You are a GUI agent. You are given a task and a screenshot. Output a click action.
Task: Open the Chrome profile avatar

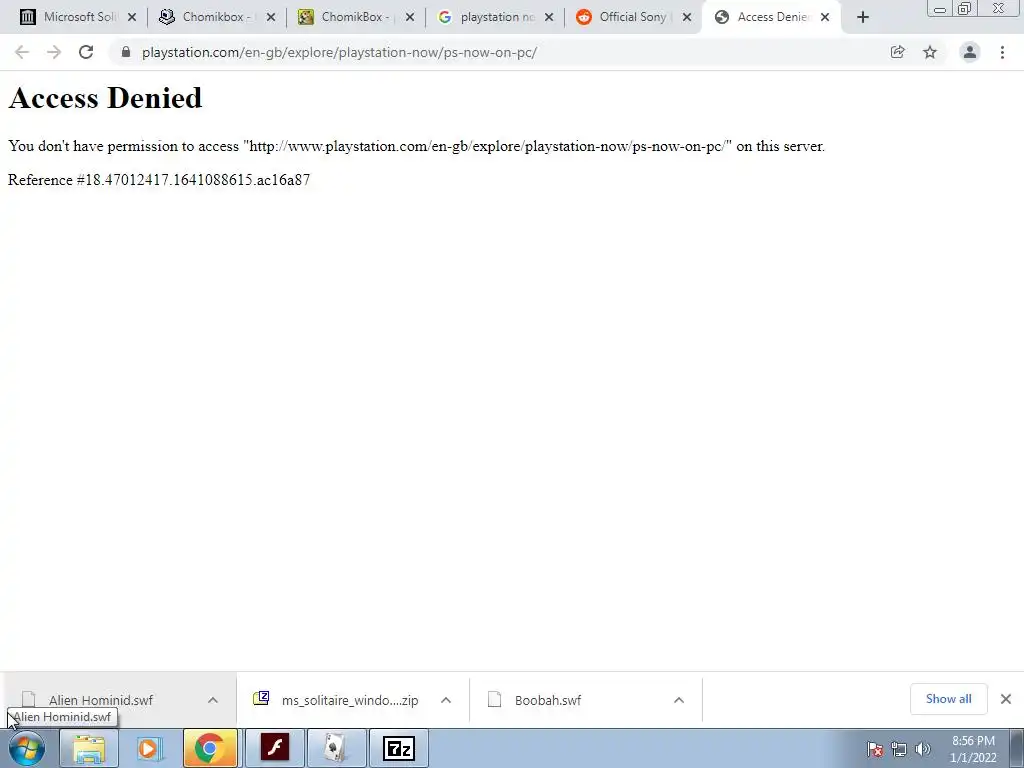tap(970, 52)
